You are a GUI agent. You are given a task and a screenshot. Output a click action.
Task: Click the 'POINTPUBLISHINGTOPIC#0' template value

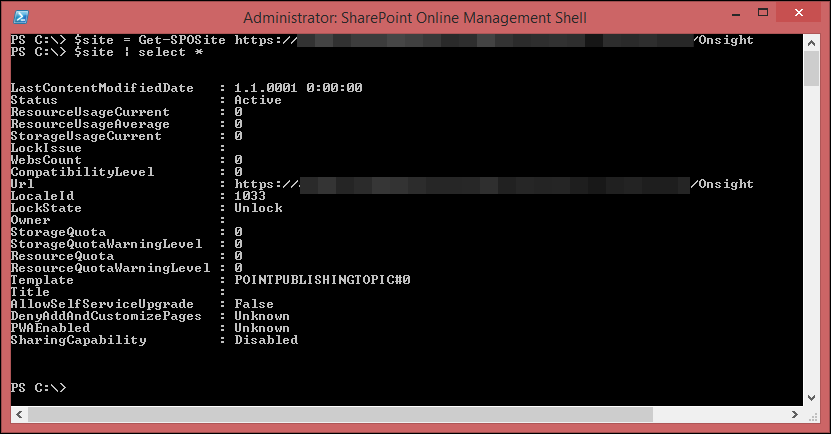tap(322, 280)
